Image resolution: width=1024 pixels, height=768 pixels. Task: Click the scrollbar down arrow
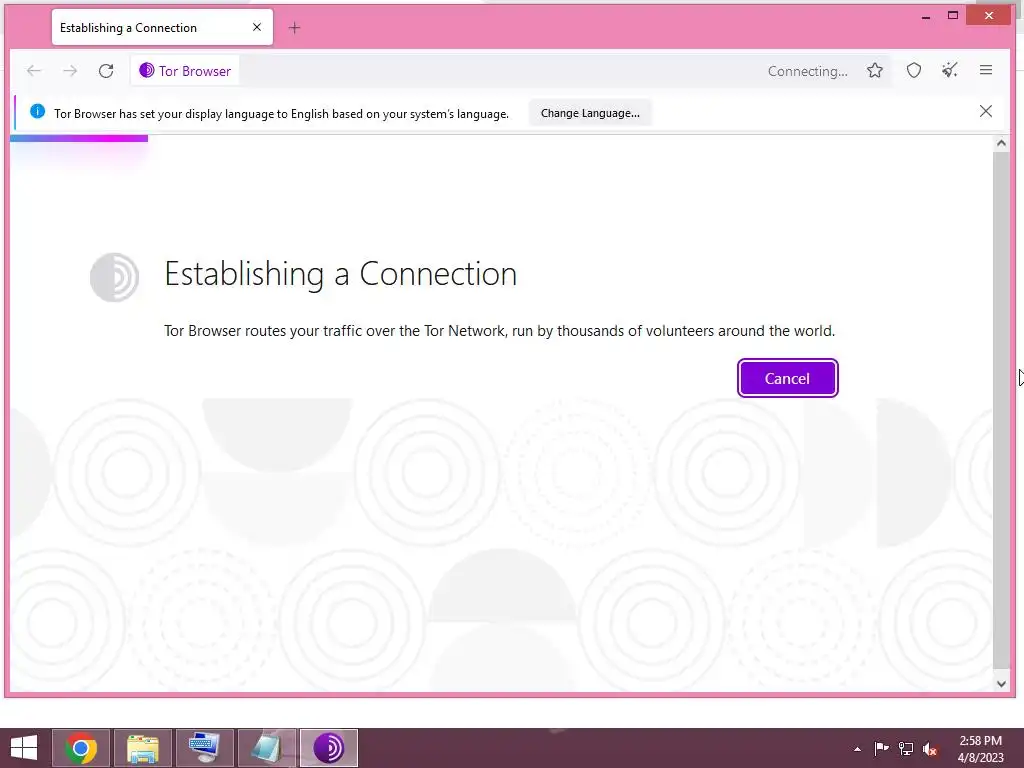coord(1000,684)
